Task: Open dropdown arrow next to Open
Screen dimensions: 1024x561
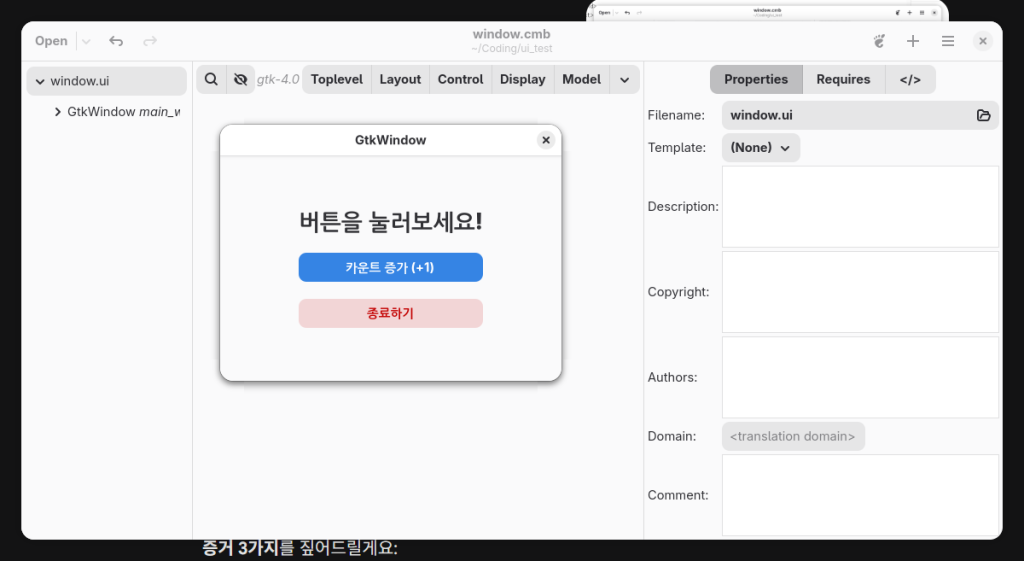Action: pos(86,41)
